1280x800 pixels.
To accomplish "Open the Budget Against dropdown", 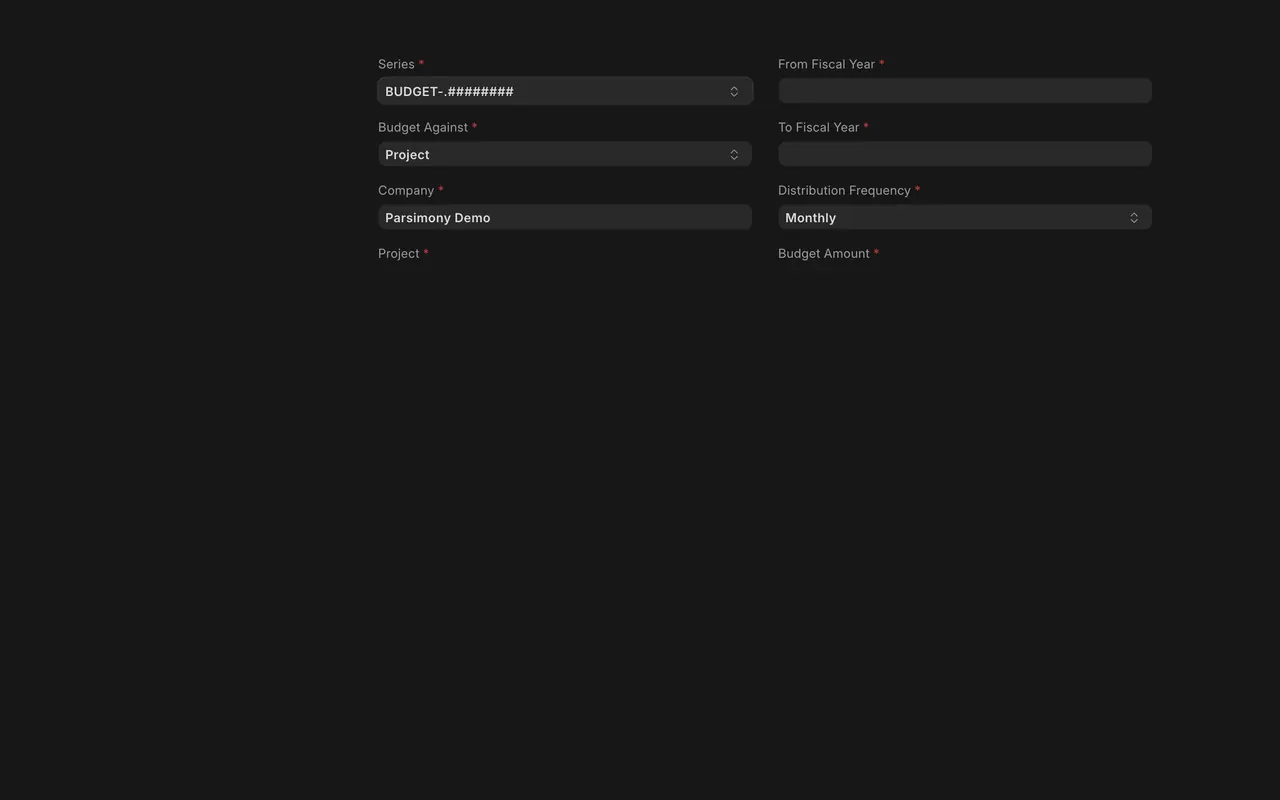I will tap(565, 154).
